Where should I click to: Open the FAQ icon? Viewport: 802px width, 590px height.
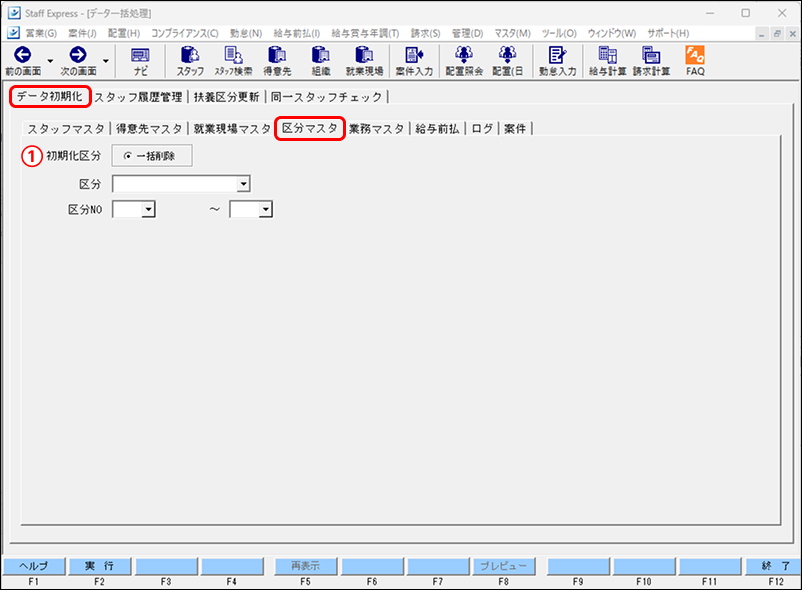[694, 62]
